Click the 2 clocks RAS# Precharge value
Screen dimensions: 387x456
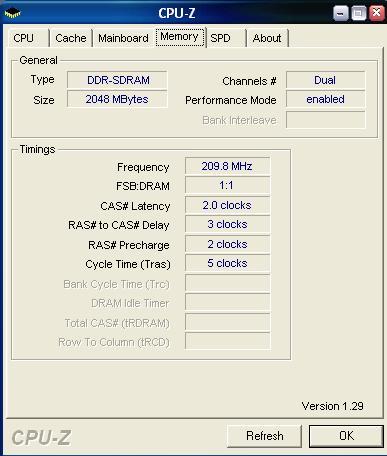(x=227, y=244)
